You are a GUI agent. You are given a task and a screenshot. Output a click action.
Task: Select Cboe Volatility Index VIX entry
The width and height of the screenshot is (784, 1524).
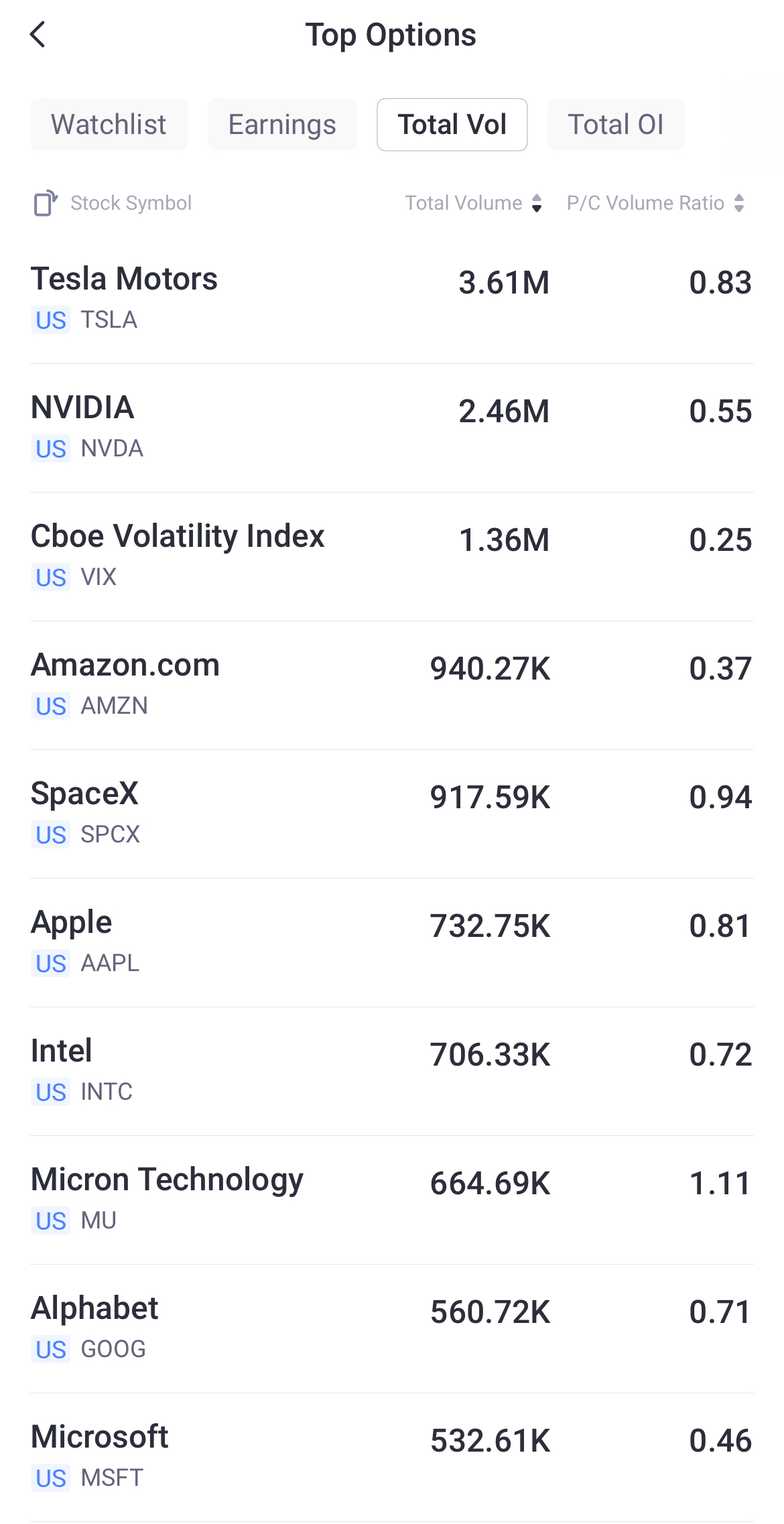(x=392, y=557)
